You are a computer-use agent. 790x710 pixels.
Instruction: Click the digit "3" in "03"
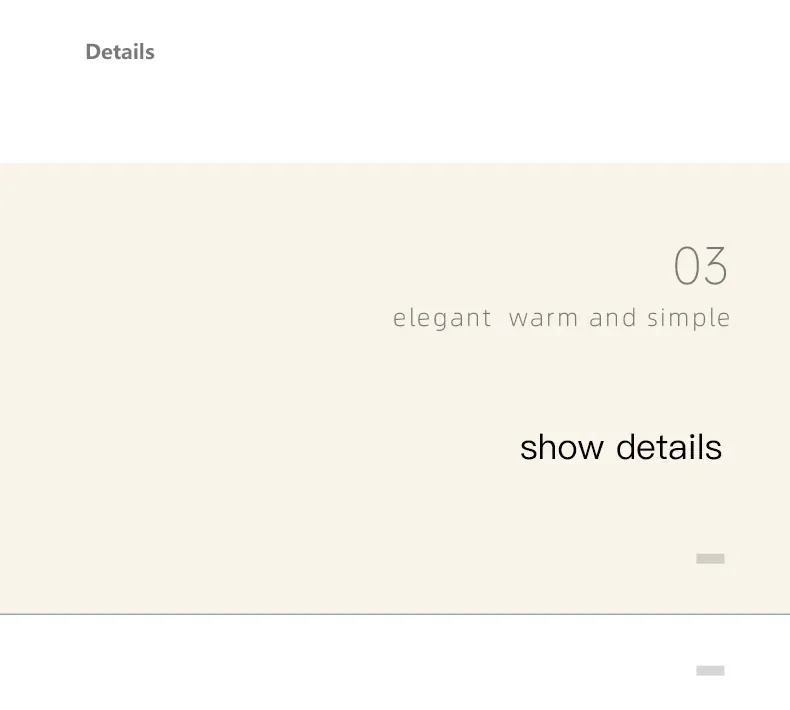pyautogui.click(x=715, y=266)
